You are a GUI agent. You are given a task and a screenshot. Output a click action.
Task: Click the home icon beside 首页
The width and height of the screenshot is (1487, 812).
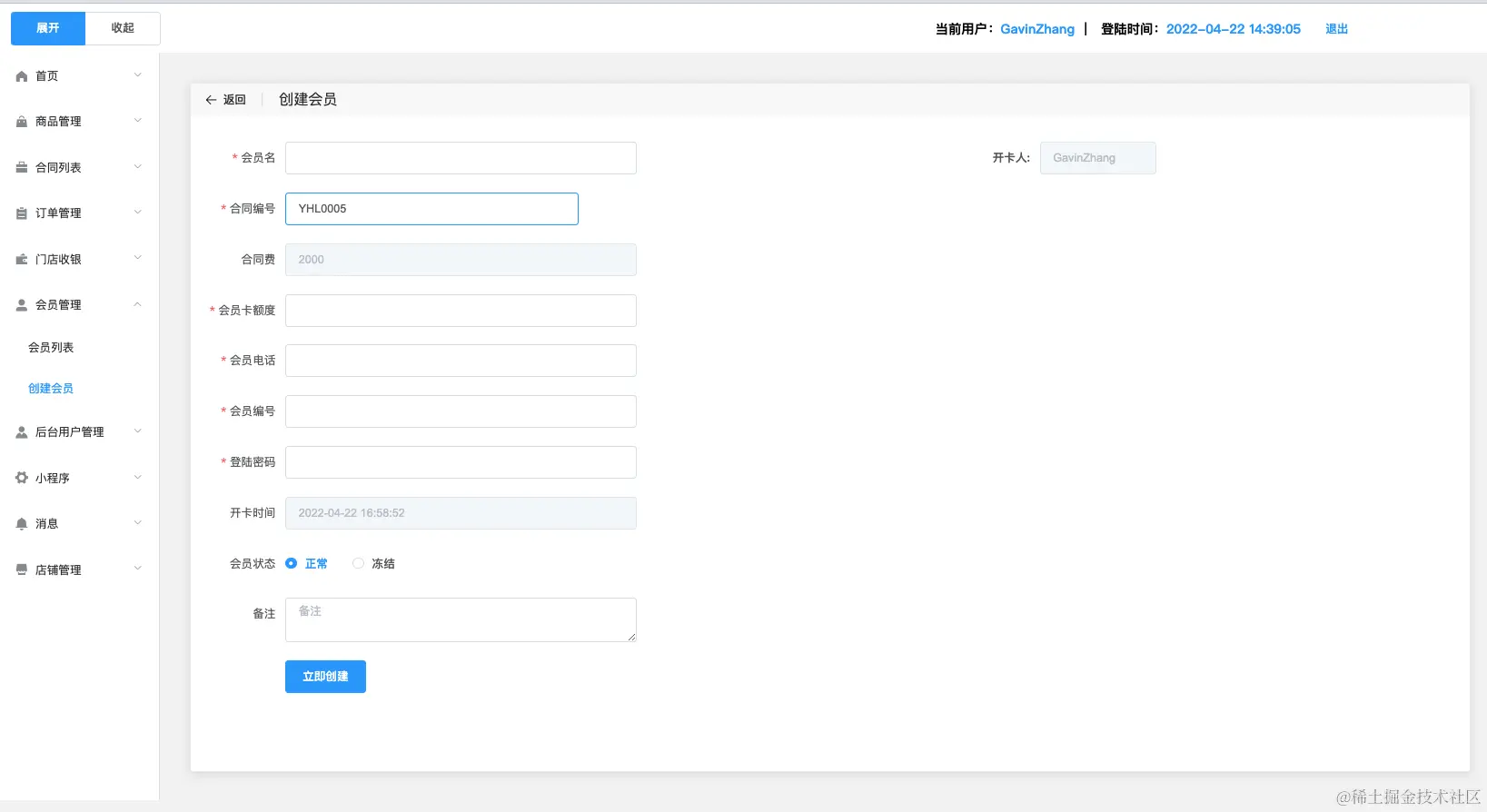tap(22, 76)
